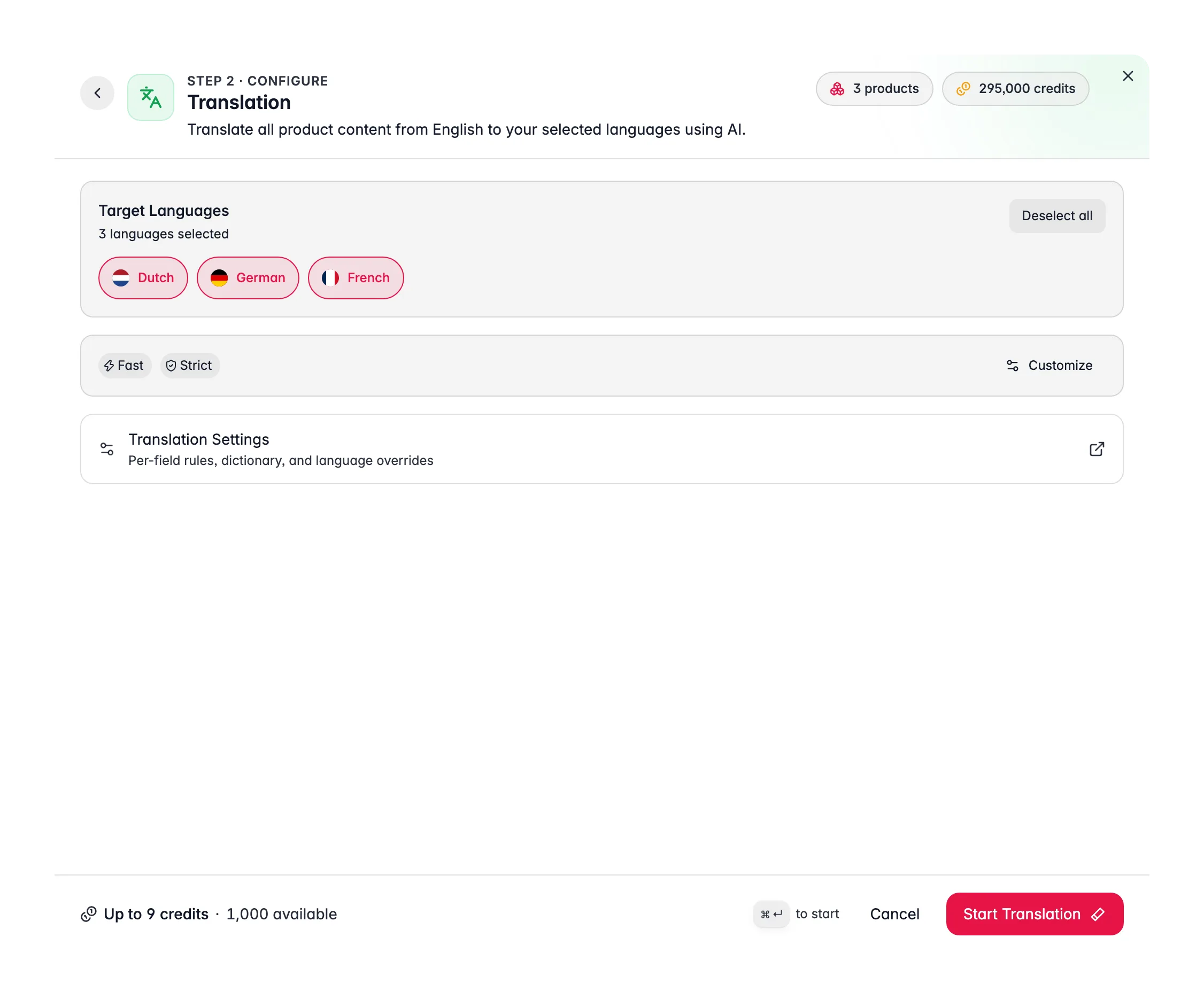
Task: Click the coin icon in credits badge
Action: click(963, 89)
